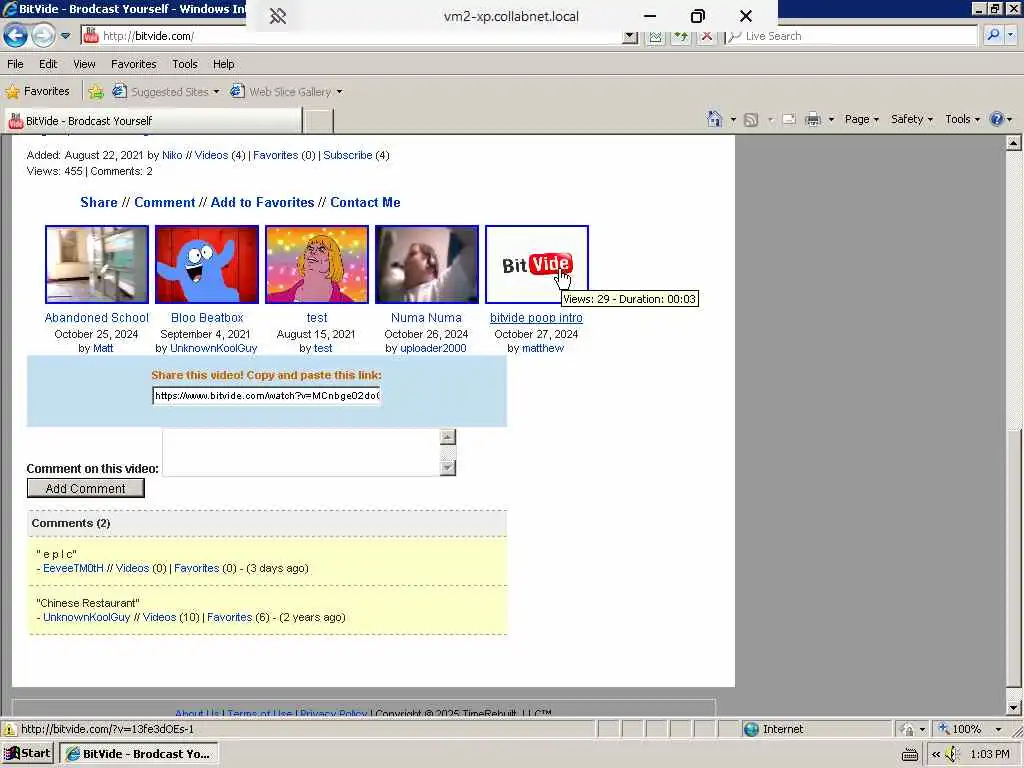Open the command bar Tools dropdown

[963, 119]
